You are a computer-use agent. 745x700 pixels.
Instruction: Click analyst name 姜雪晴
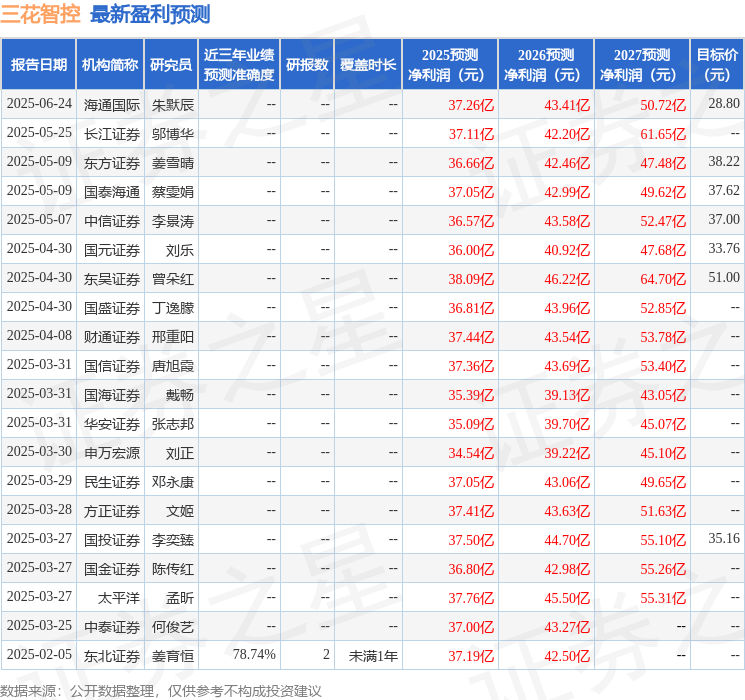(x=173, y=163)
